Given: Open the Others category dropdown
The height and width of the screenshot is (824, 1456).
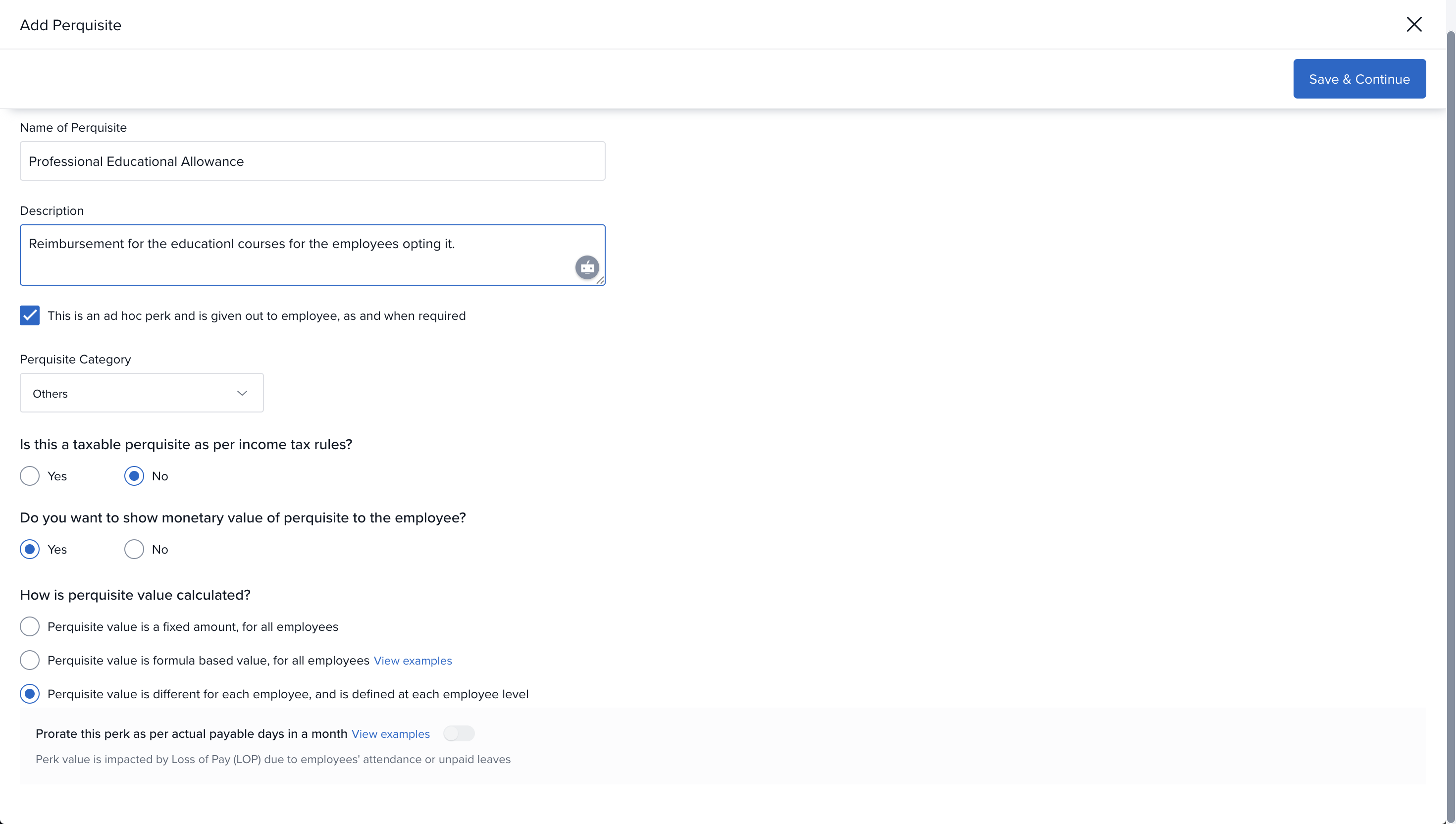Looking at the screenshot, I should point(130,393).
